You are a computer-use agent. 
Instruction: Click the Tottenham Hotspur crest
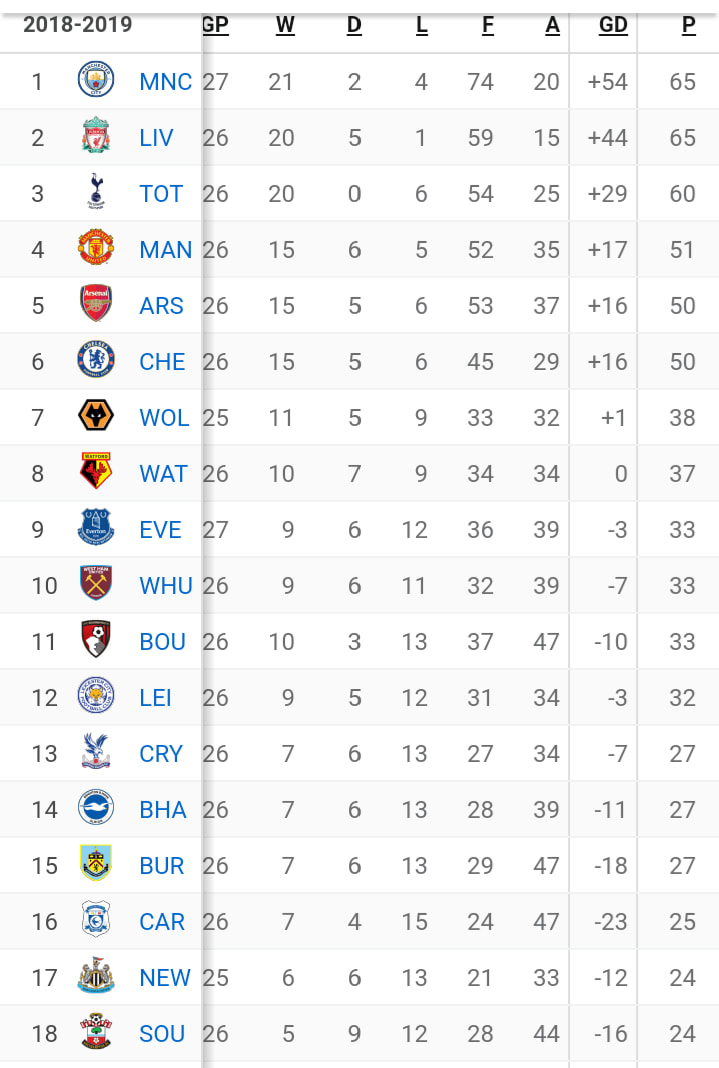[96, 191]
